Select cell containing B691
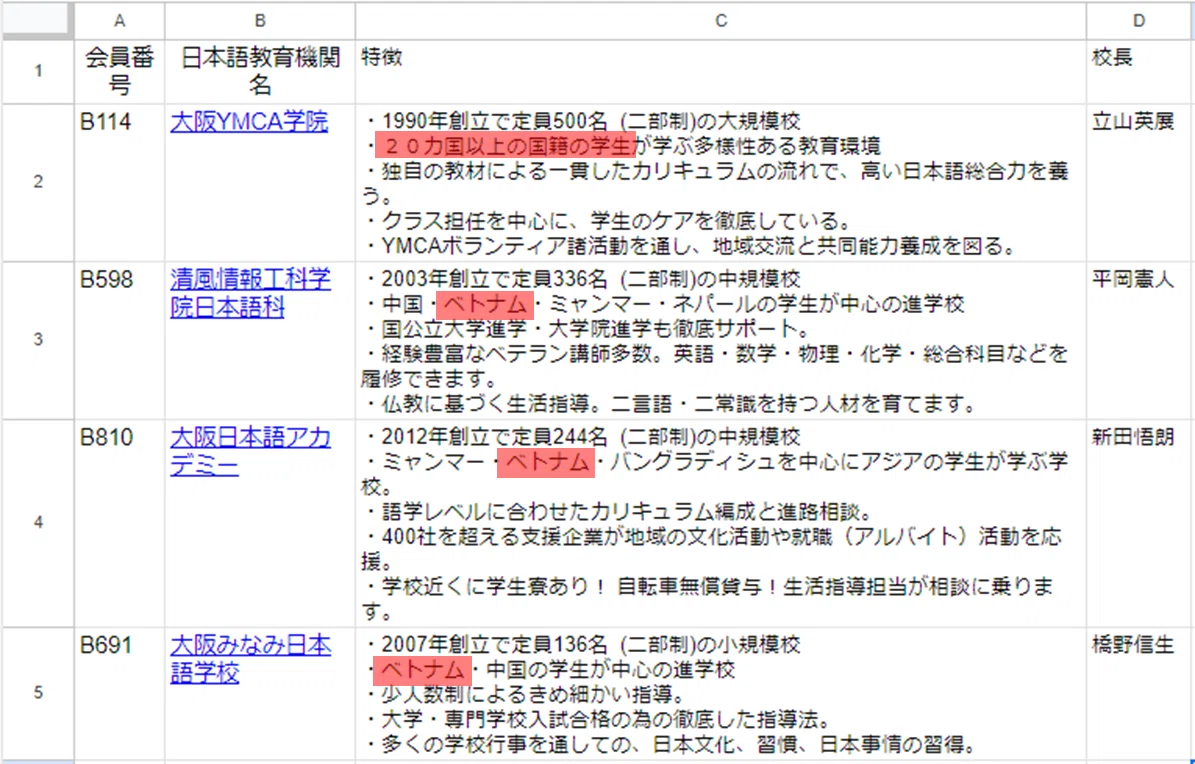The height and width of the screenshot is (764, 1195). pos(120,693)
